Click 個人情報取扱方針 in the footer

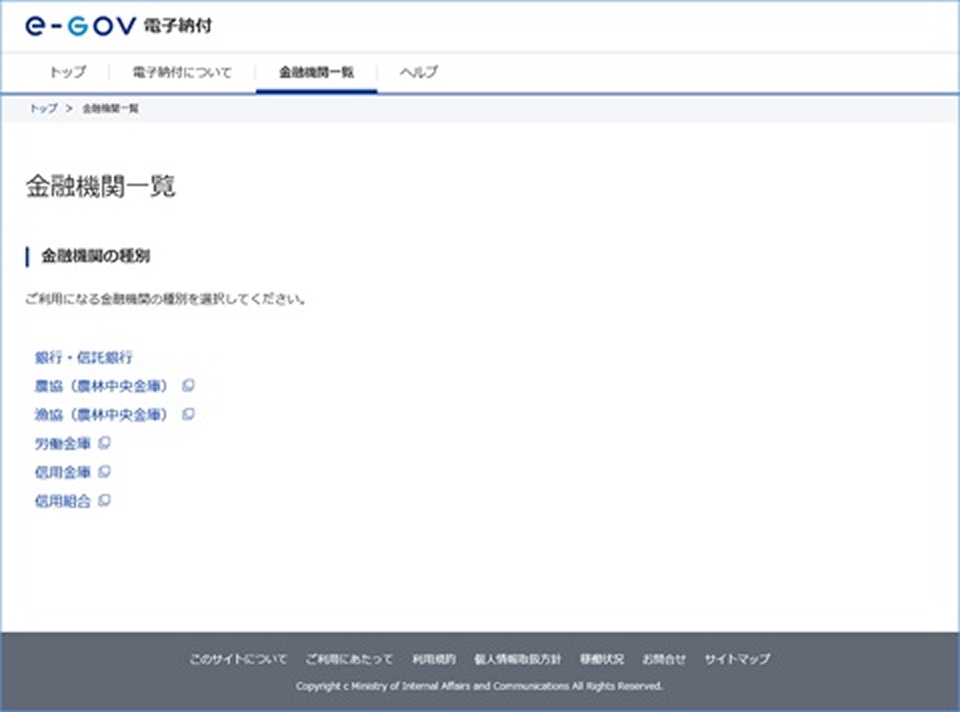coord(520,659)
